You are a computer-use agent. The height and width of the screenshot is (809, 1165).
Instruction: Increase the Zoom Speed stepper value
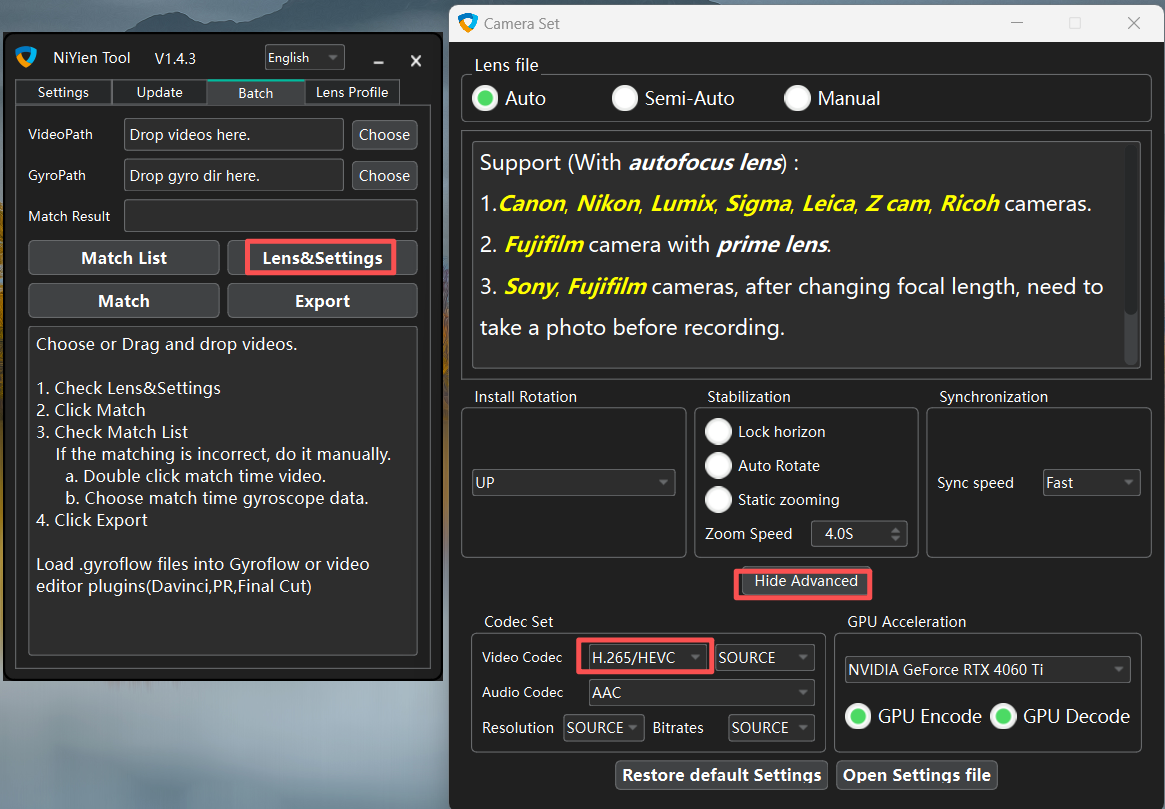896,529
